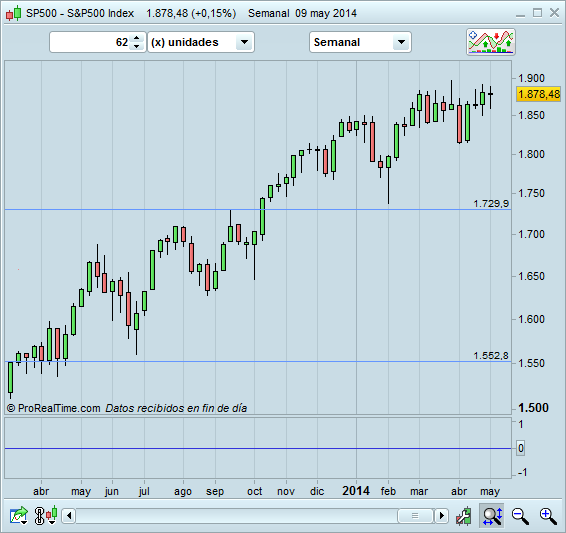Click the yellow 1.878,48 current price label
Viewport: 566px width, 533px height.
point(539,94)
